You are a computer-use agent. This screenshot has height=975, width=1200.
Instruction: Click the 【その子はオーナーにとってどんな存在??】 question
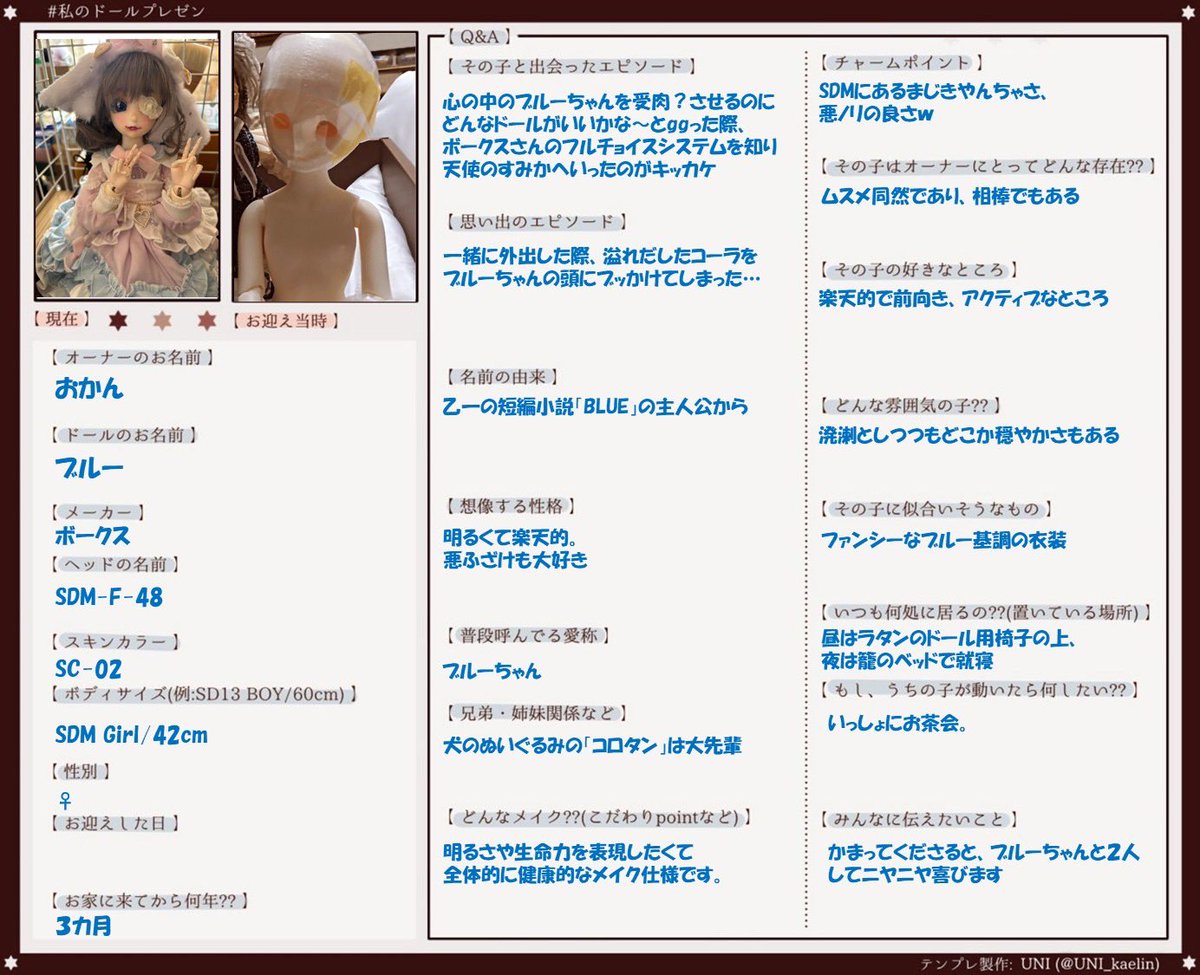(986, 166)
